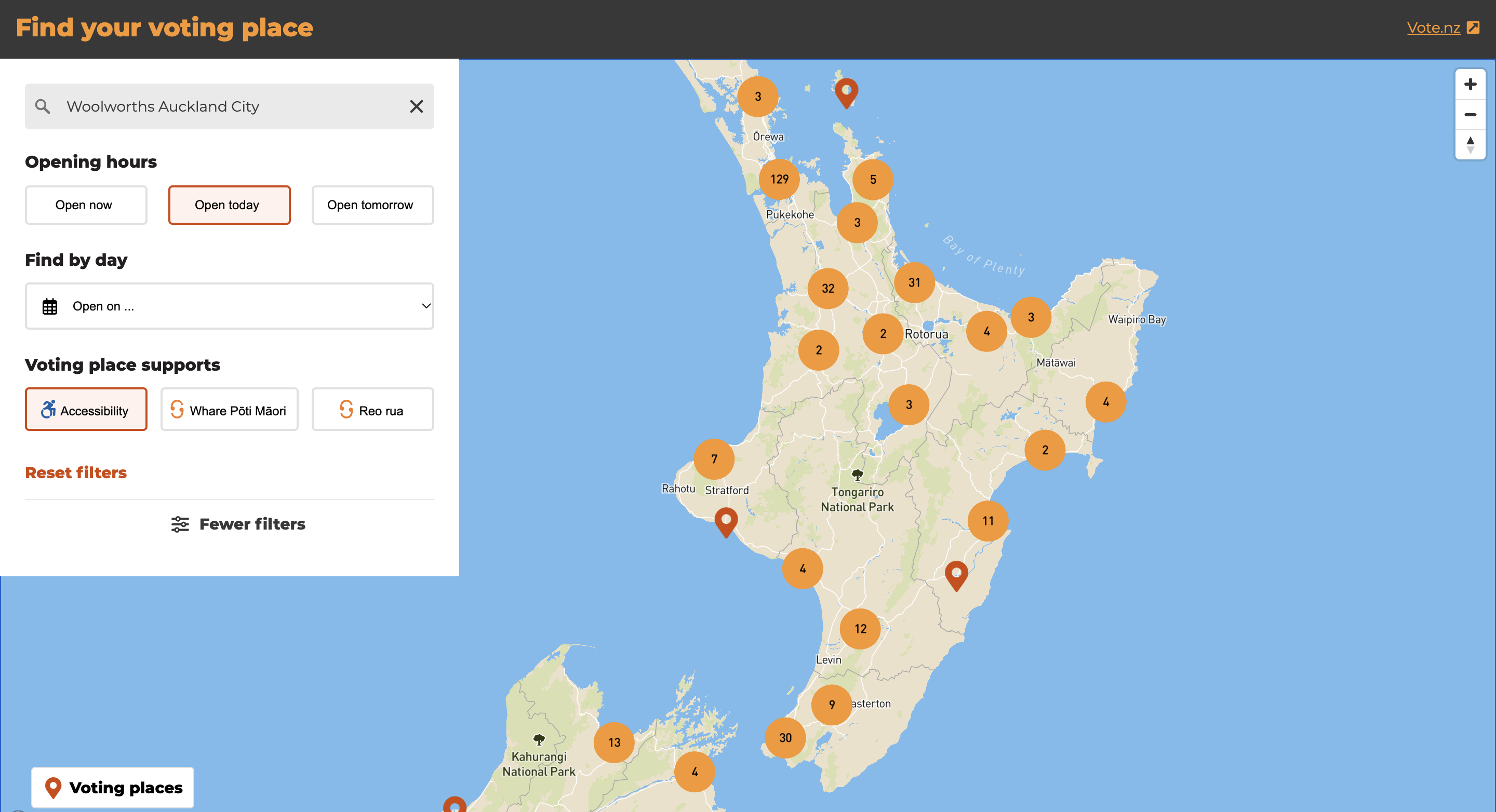Open the Taranaki cluster labelled 7
The width and height of the screenshot is (1496, 812).
click(714, 459)
